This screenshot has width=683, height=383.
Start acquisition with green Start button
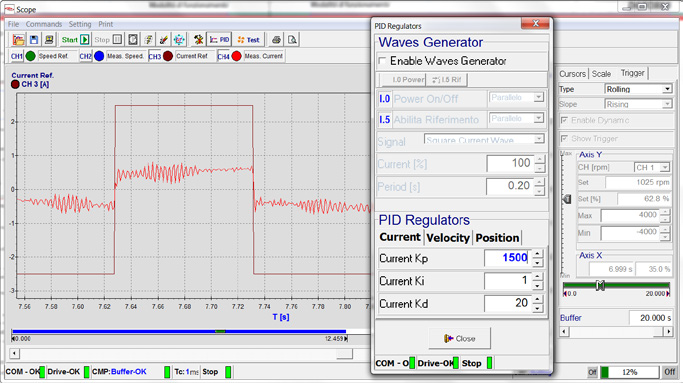[x=75, y=40]
